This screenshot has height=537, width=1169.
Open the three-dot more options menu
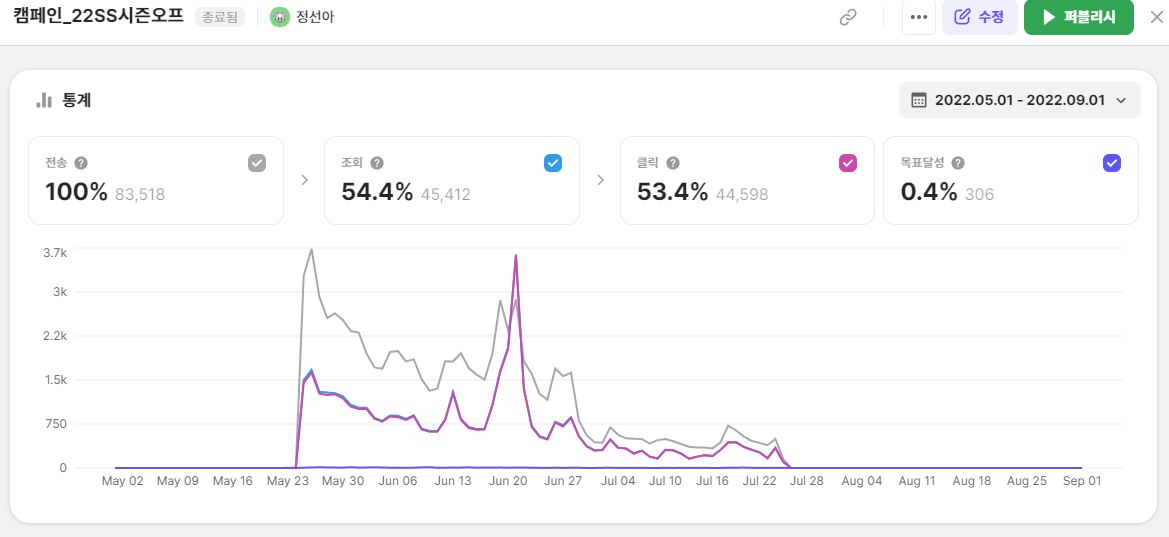point(918,17)
